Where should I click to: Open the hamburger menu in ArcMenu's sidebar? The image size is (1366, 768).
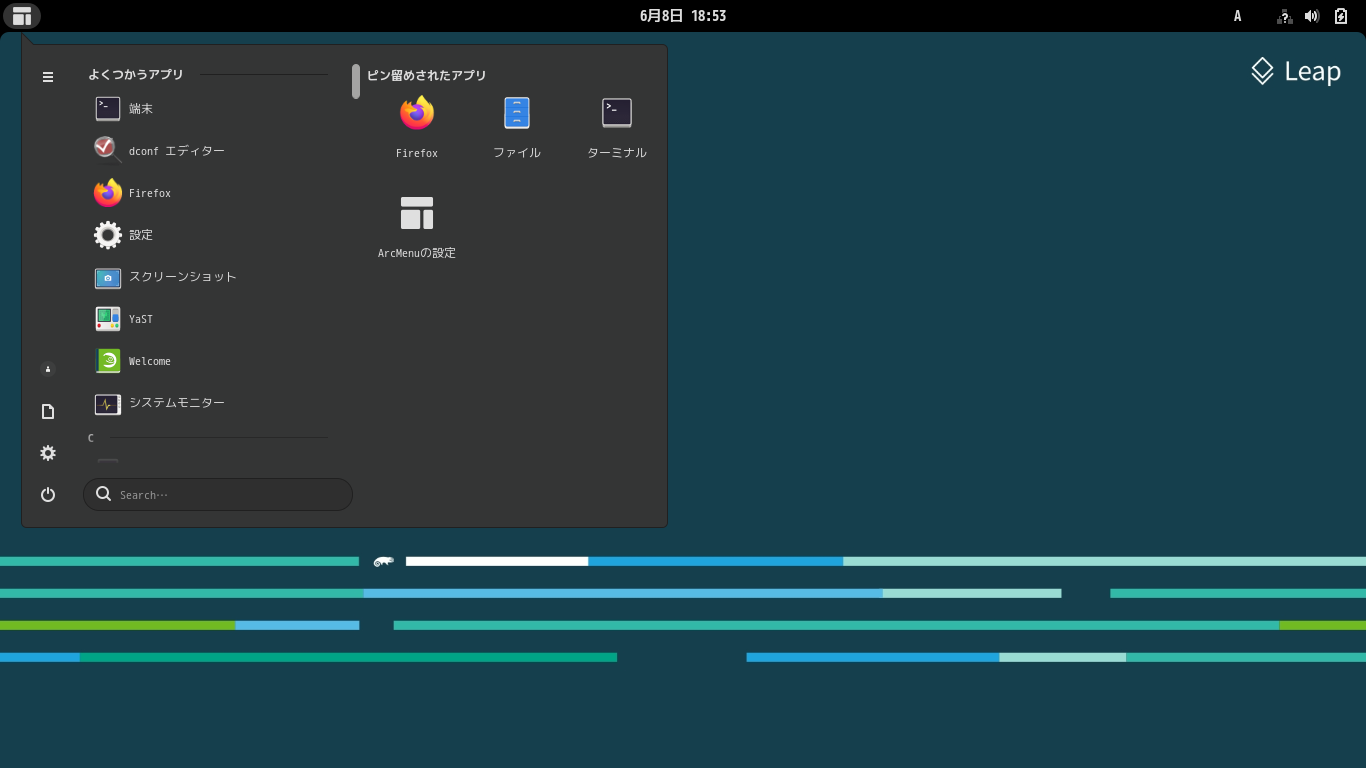tap(48, 77)
